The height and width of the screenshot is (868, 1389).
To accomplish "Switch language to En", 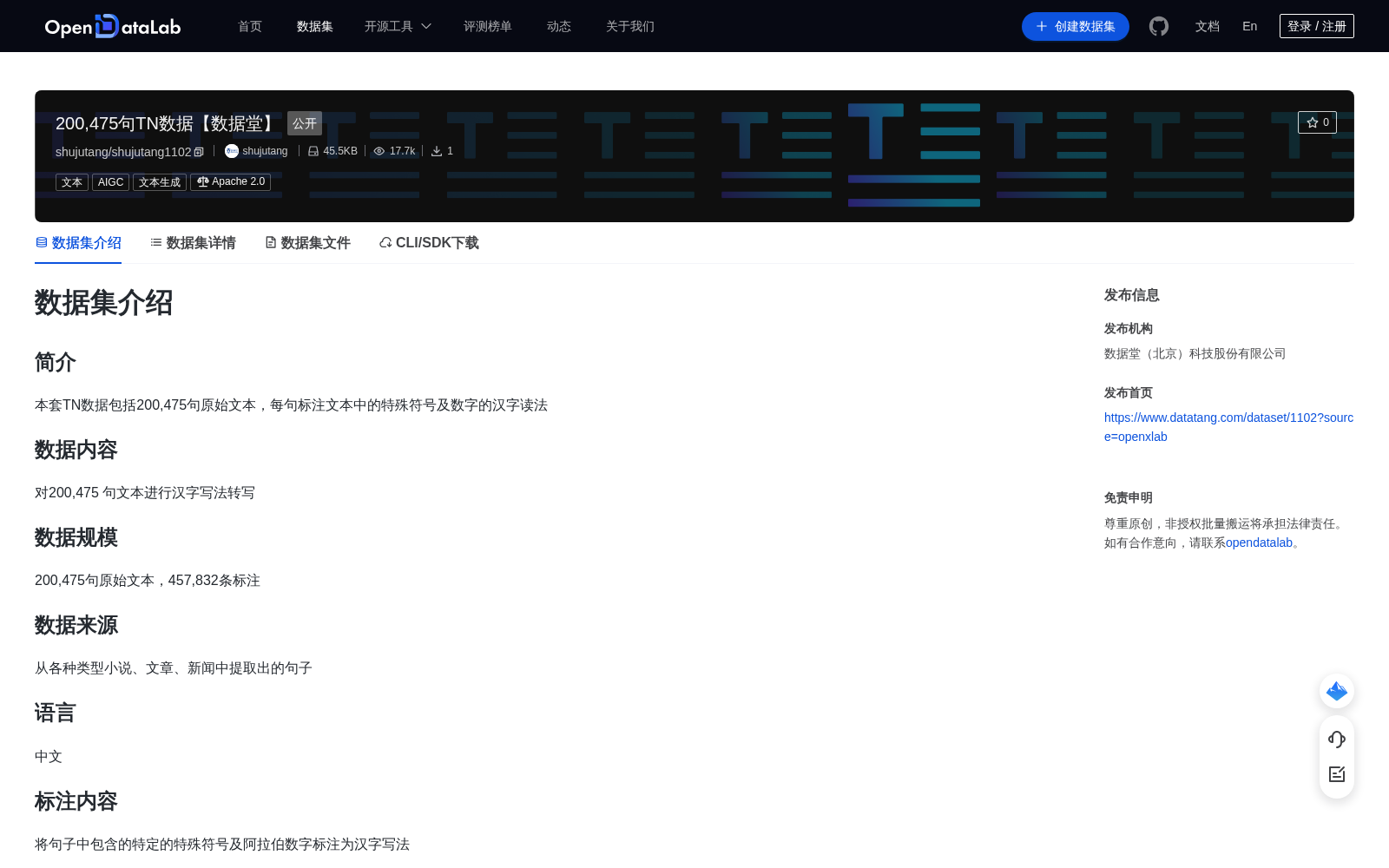I will [1250, 26].
